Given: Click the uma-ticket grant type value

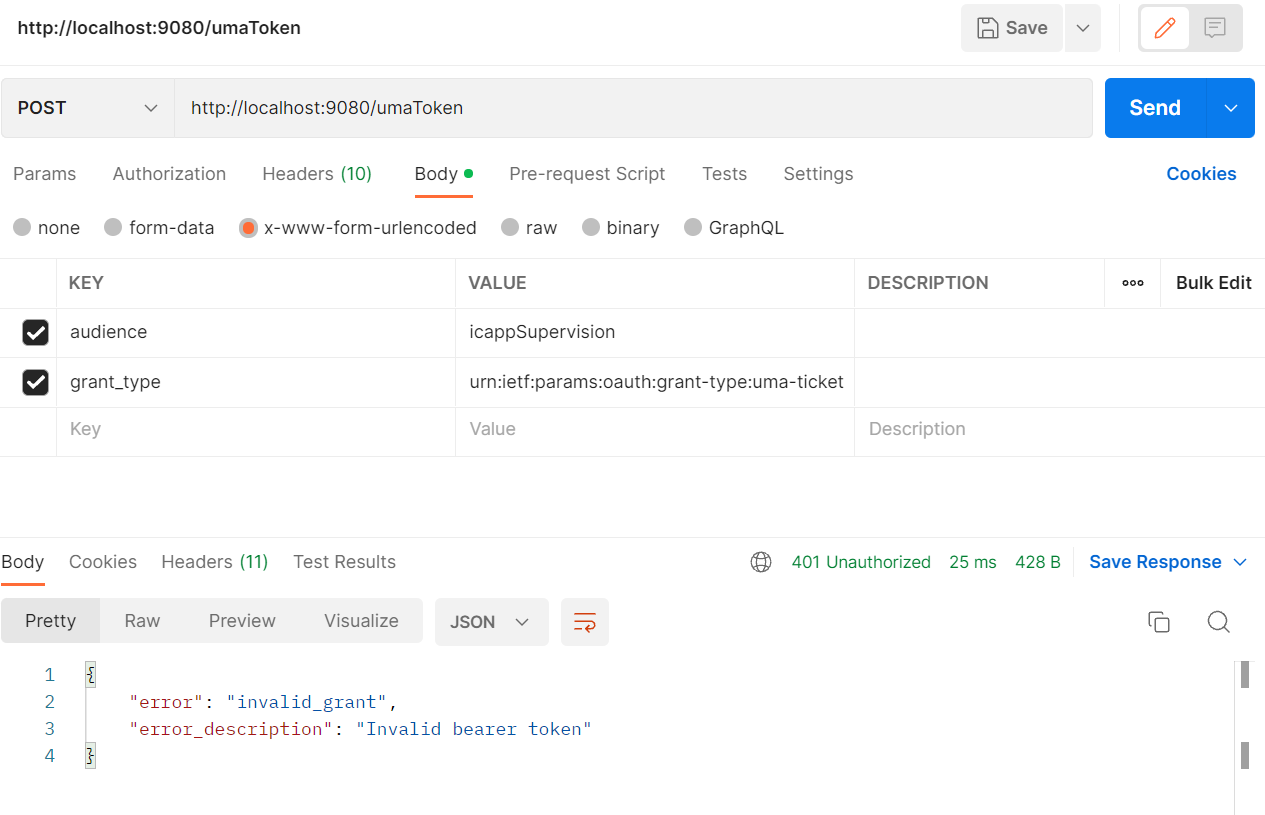Looking at the screenshot, I should pos(655,382).
